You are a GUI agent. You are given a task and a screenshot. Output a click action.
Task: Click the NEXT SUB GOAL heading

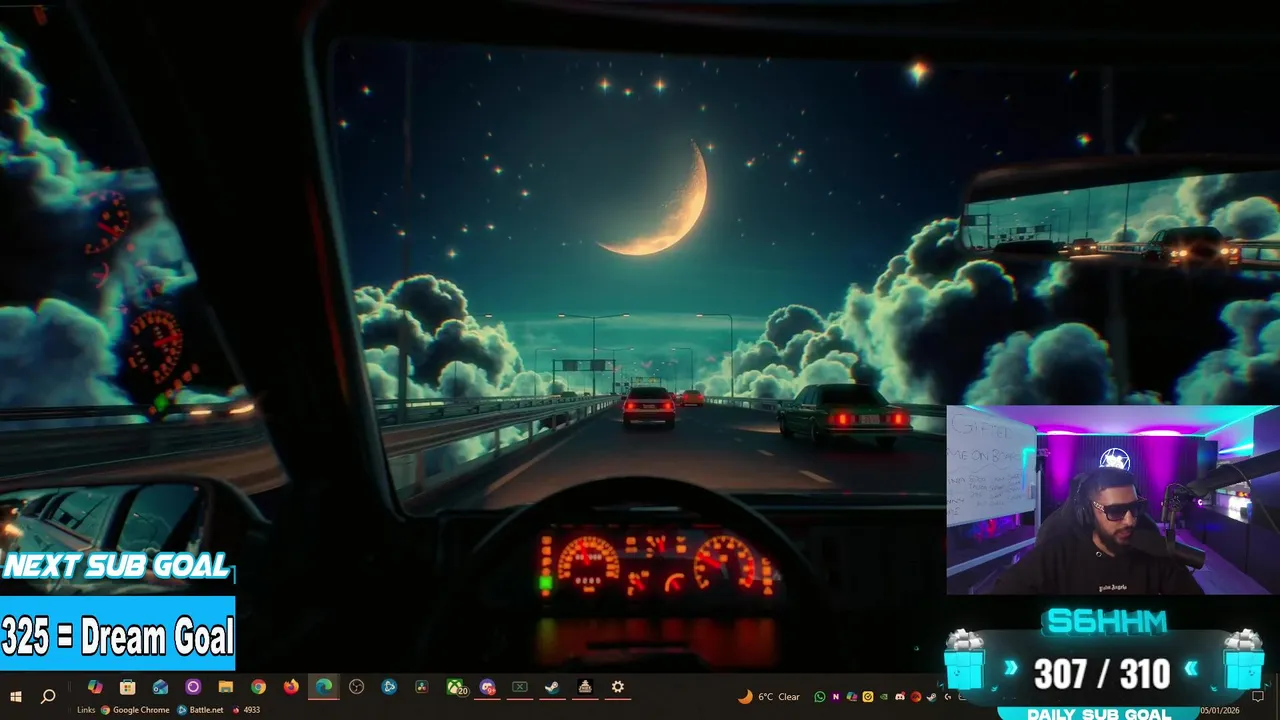click(x=116, y=566)
